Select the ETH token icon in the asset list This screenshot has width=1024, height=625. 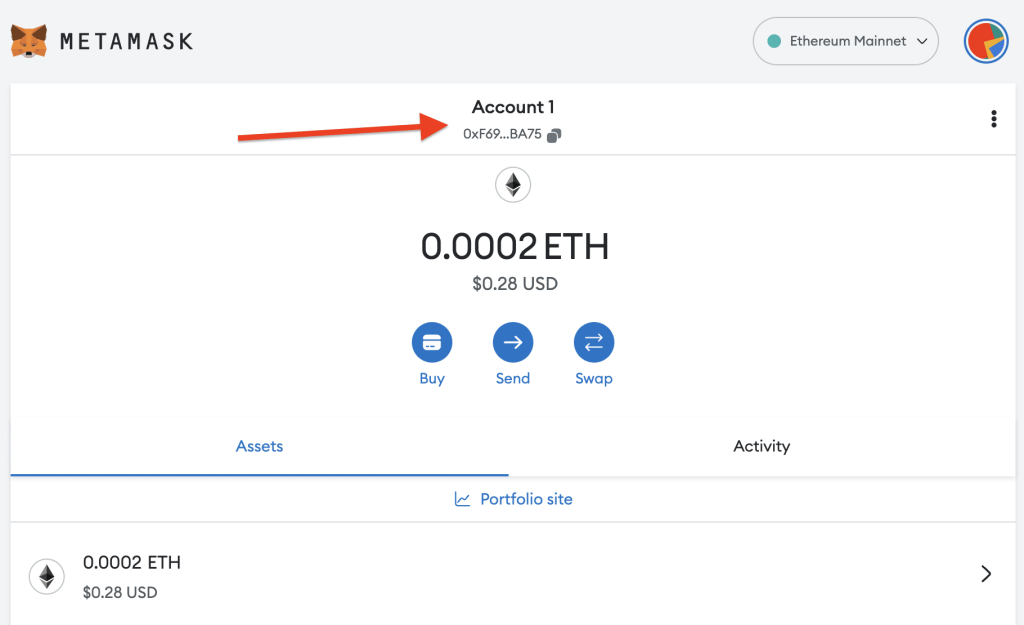tap(46, 576)
